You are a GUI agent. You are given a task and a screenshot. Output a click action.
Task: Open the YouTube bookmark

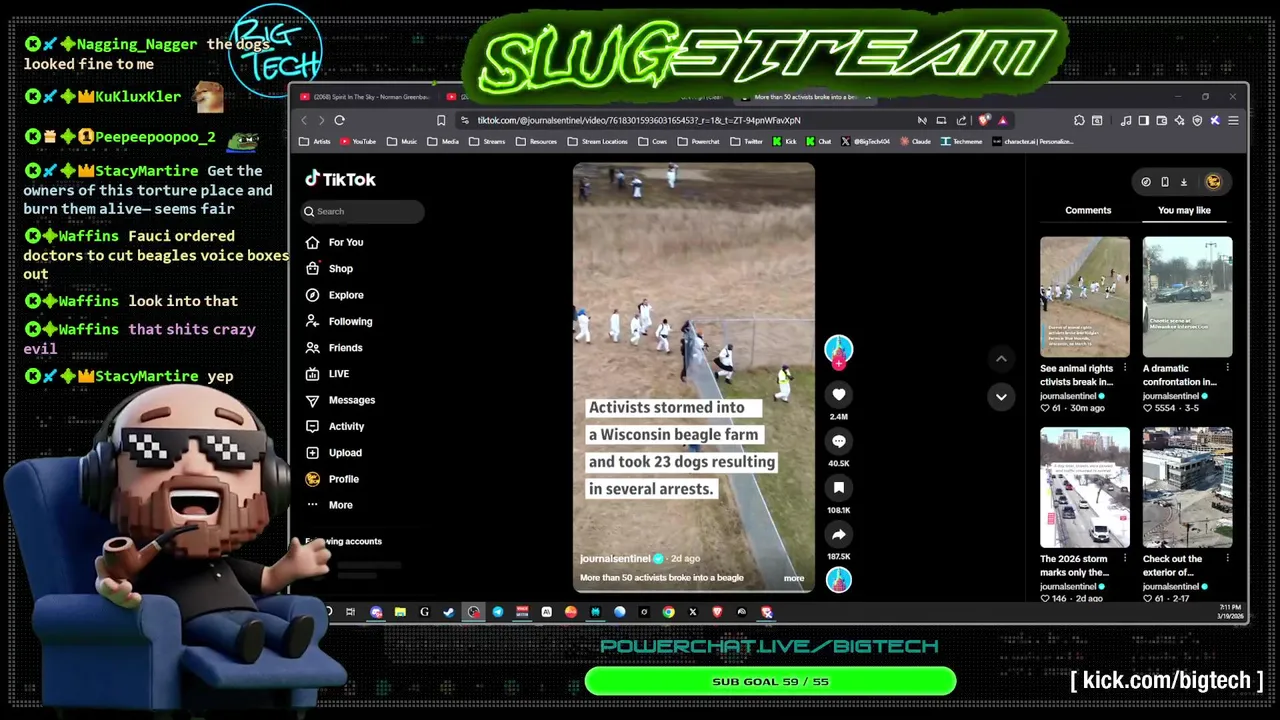(358, 141)
